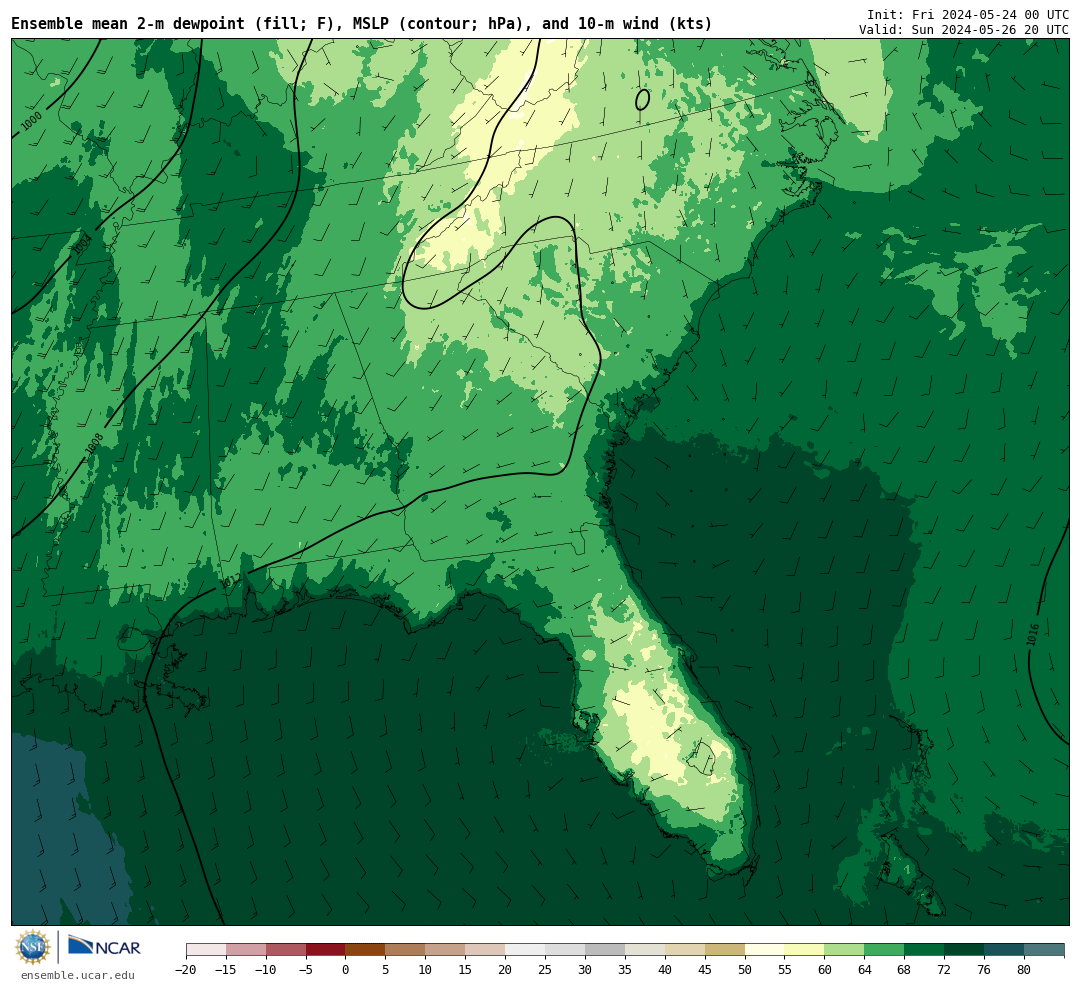
Task: Click the 1016 hPa contour label
Action: click(x=1032, y=635)
